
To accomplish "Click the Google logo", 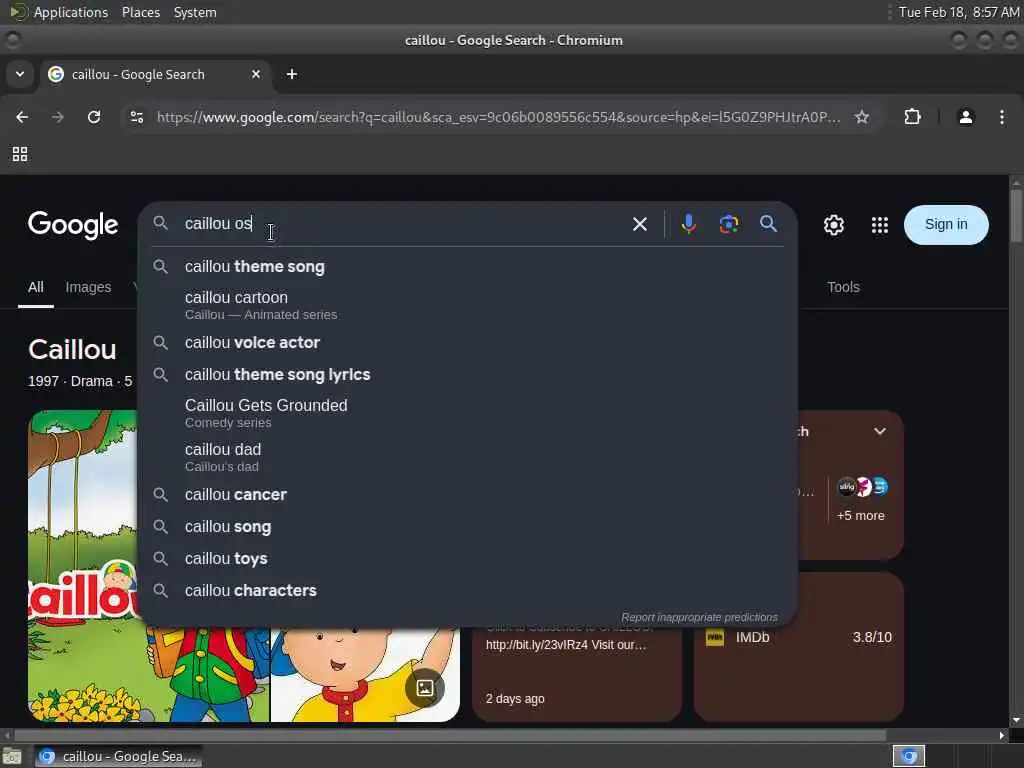I will (73, 225).
